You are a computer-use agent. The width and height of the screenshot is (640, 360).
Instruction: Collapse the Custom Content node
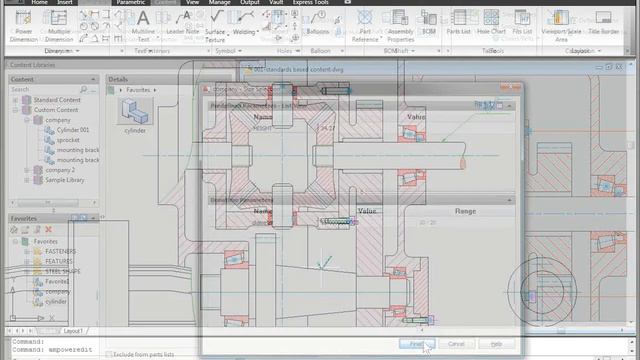(15, 110)
